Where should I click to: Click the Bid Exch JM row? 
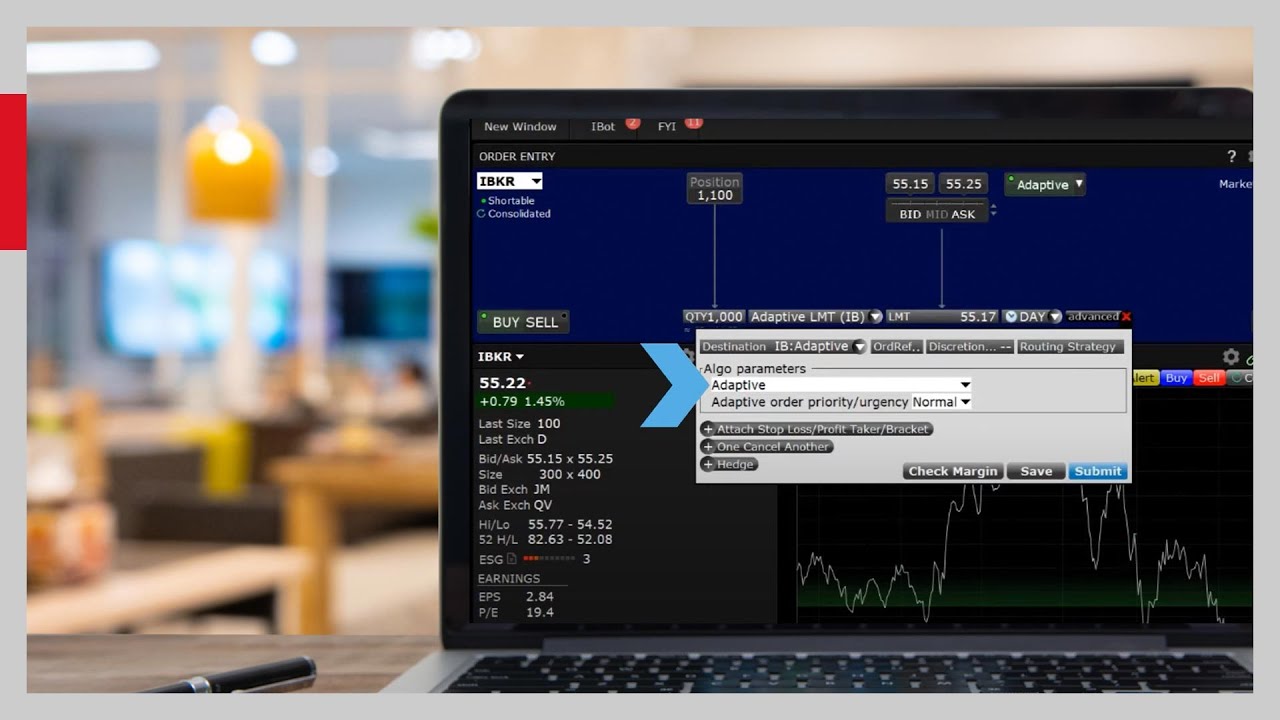click(514, 489)
